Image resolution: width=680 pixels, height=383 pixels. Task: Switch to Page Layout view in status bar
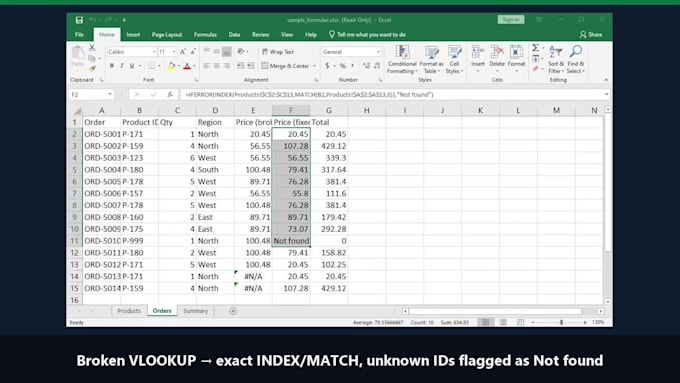coord(503,322)
